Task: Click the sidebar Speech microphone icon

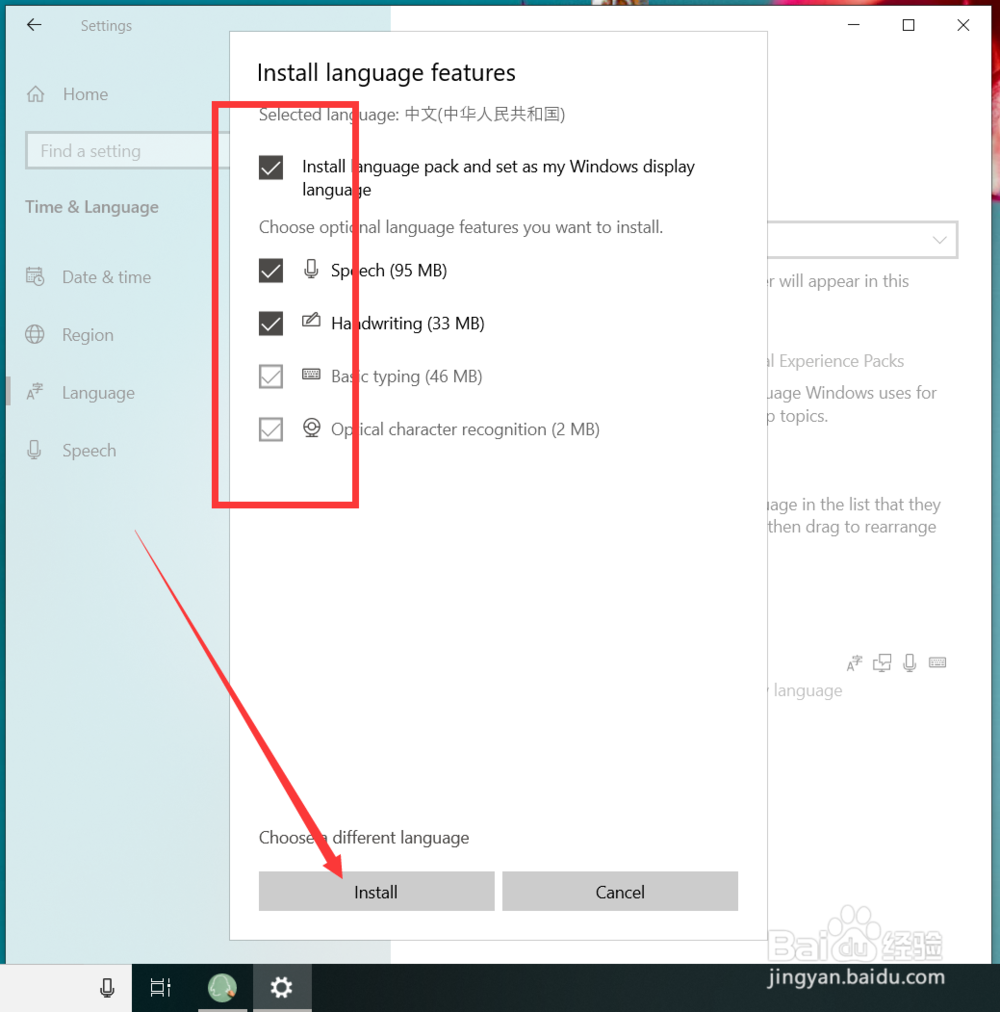Action: coord(34,450)
